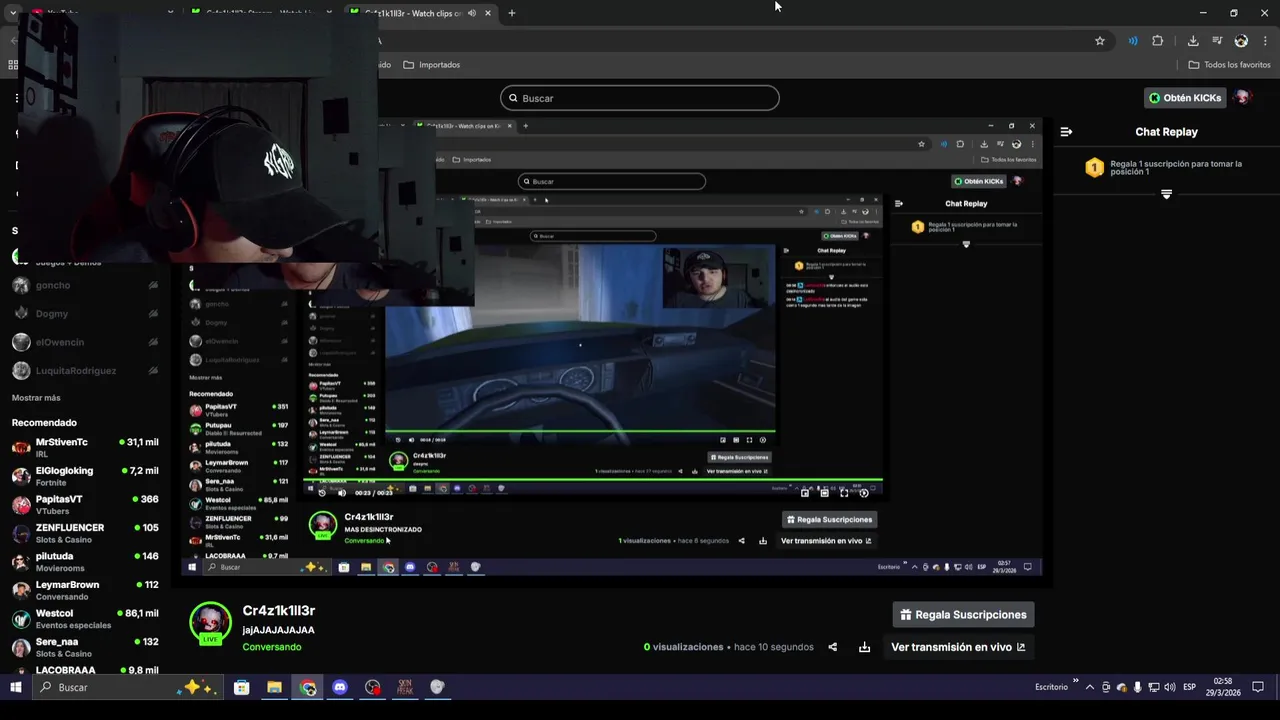The image size is (1280, 720).
Task: Open the ZENFLUENCER channel in the sidebar
Action: pos(85,533)
